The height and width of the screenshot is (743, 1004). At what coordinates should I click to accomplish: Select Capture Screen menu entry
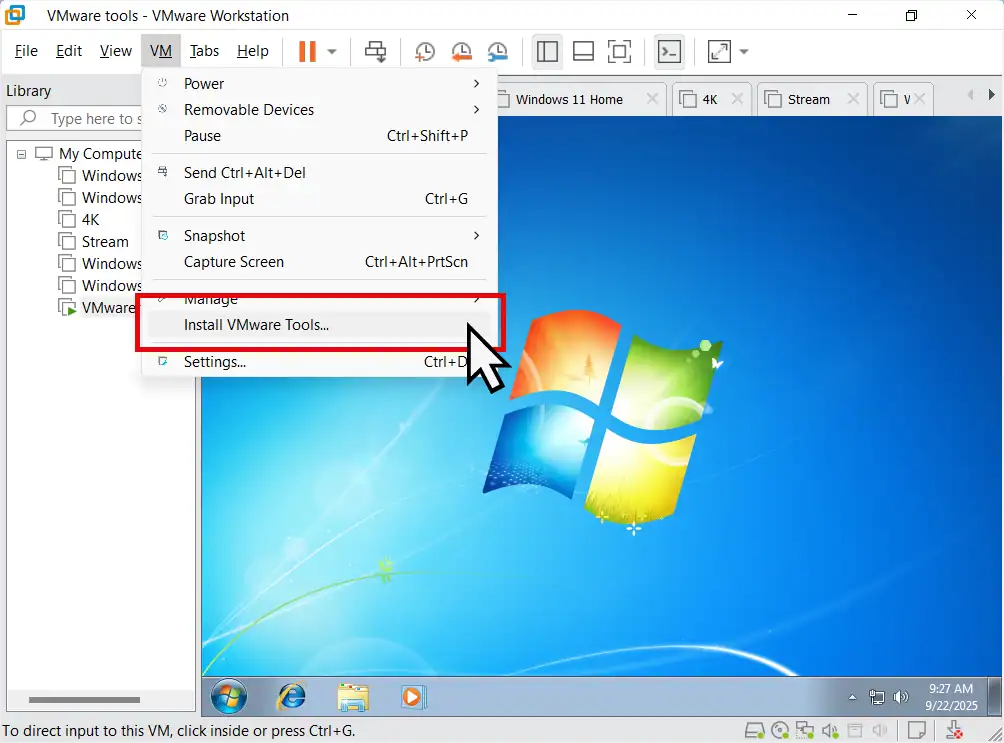[319, 262]
